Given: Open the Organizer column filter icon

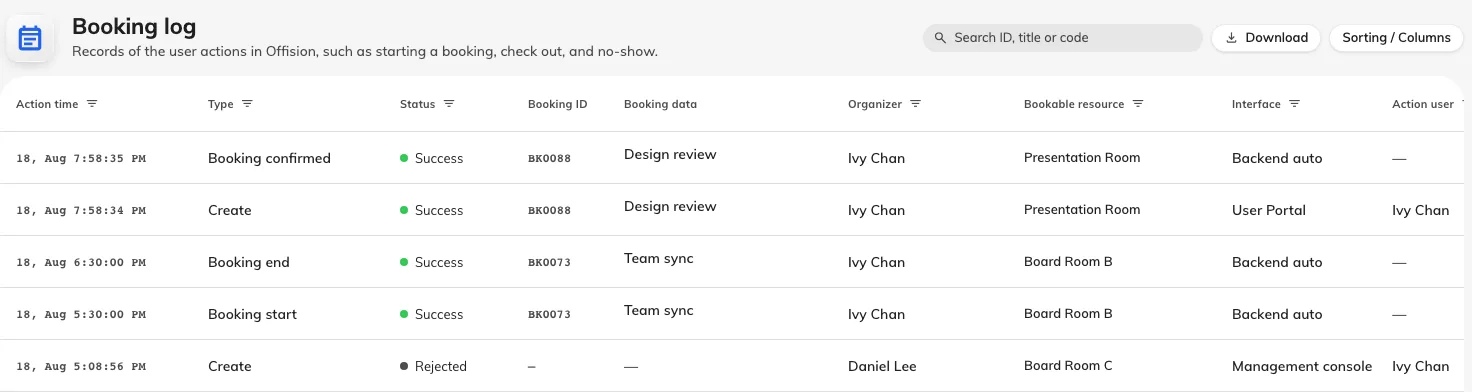Looking at the screenshot, I should [x=915, y=104].
